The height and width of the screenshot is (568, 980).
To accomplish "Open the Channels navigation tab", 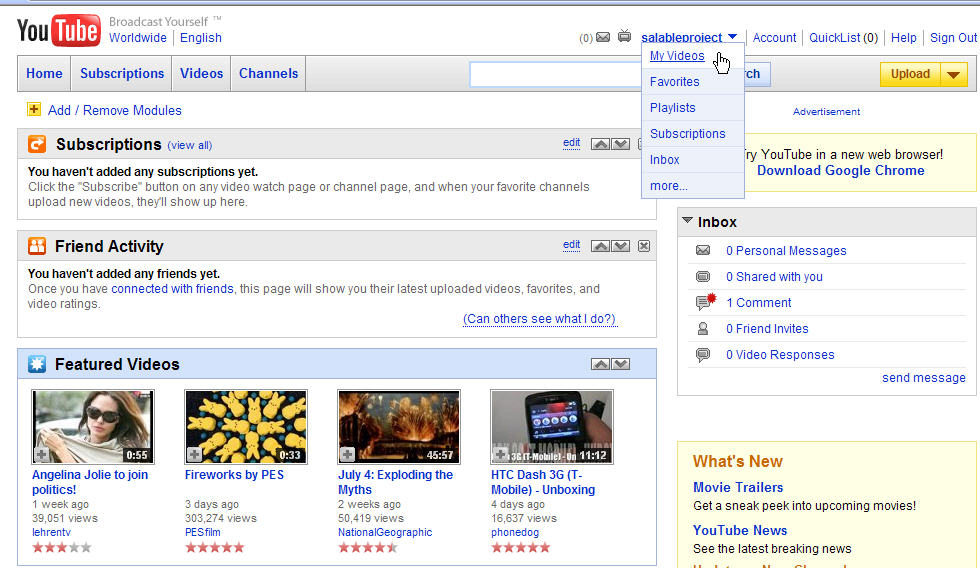I will [268, 73].
